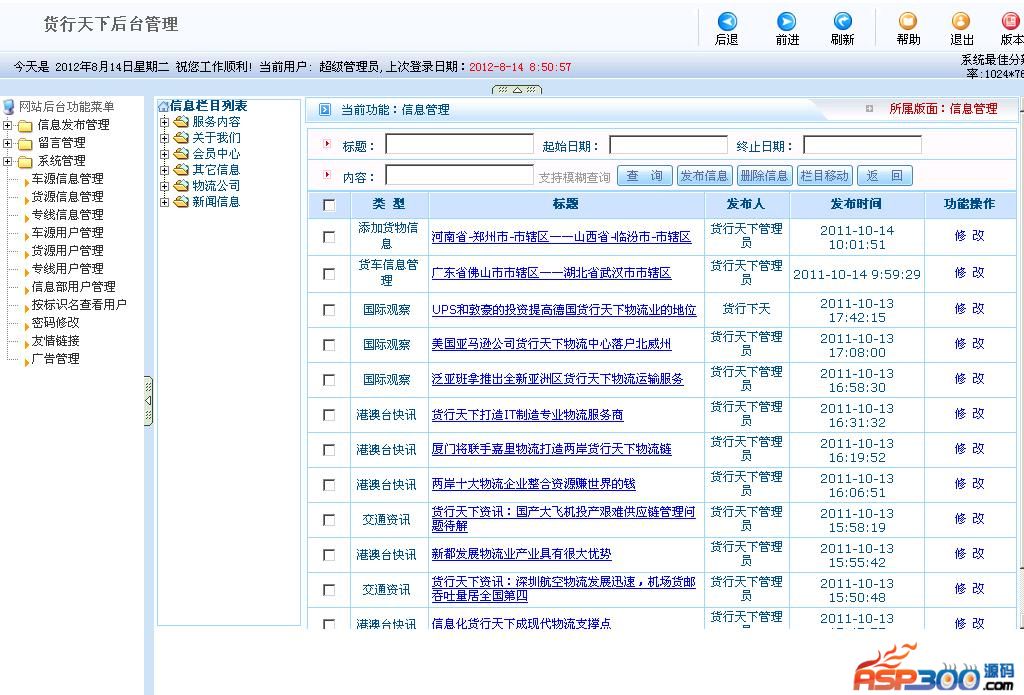Open the 帮助 (help) icon
Screen dimensions: 1024x695
(x=908, y=21)
